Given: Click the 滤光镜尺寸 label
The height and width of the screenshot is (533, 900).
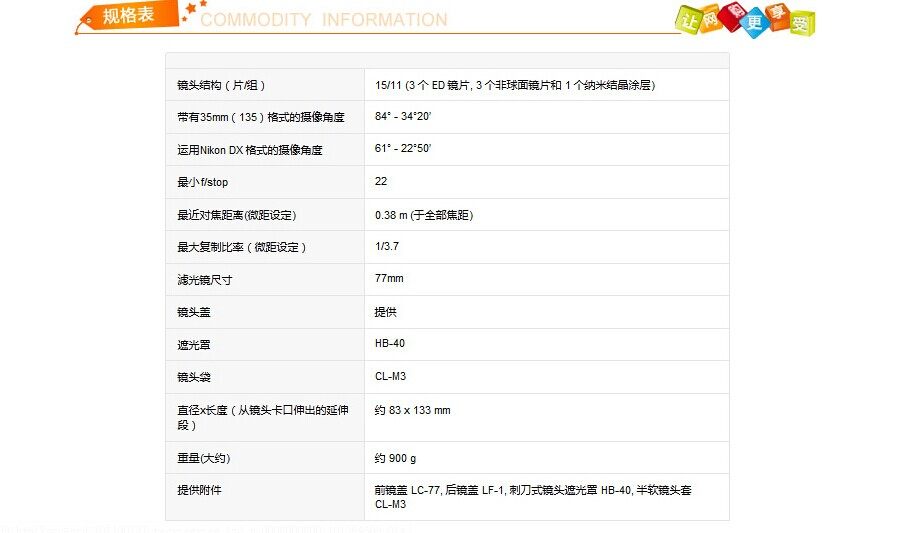Looking at the screenshot, I should pos(205,280).
